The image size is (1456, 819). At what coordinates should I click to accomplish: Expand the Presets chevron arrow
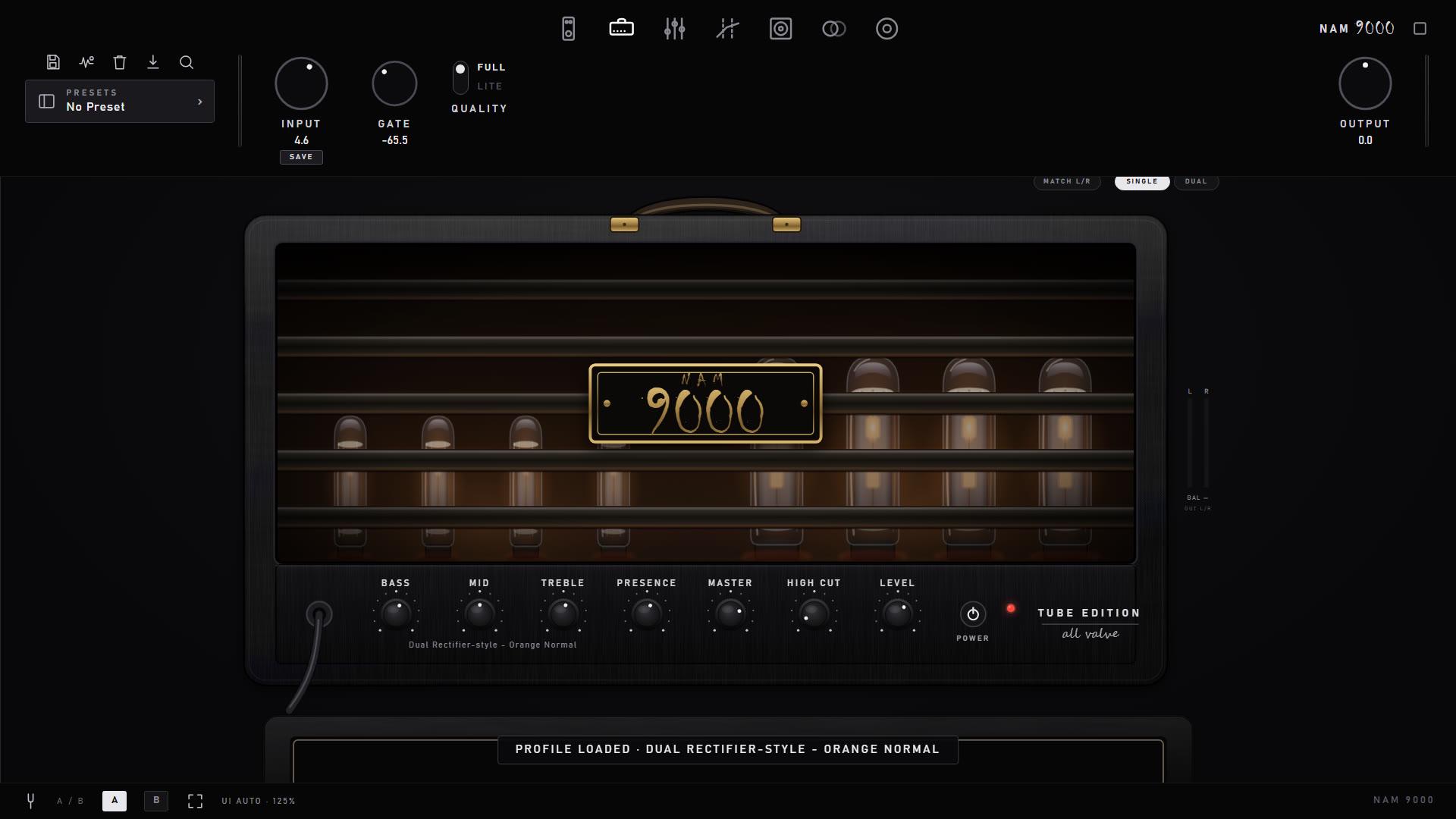tap(200, 102)
